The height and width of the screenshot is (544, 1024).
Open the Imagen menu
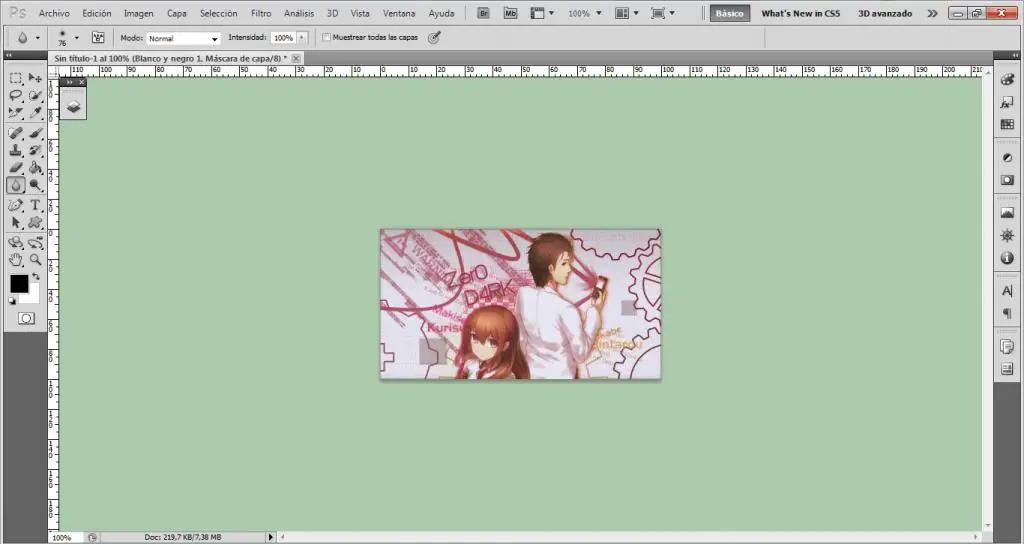[x=138, y=13]
